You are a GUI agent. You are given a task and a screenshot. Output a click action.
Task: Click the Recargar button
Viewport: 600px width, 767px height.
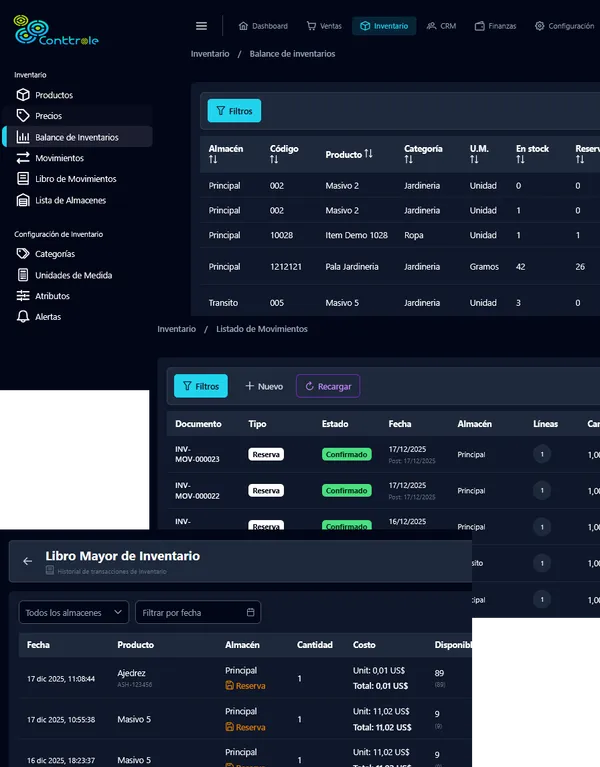point(328,386)
